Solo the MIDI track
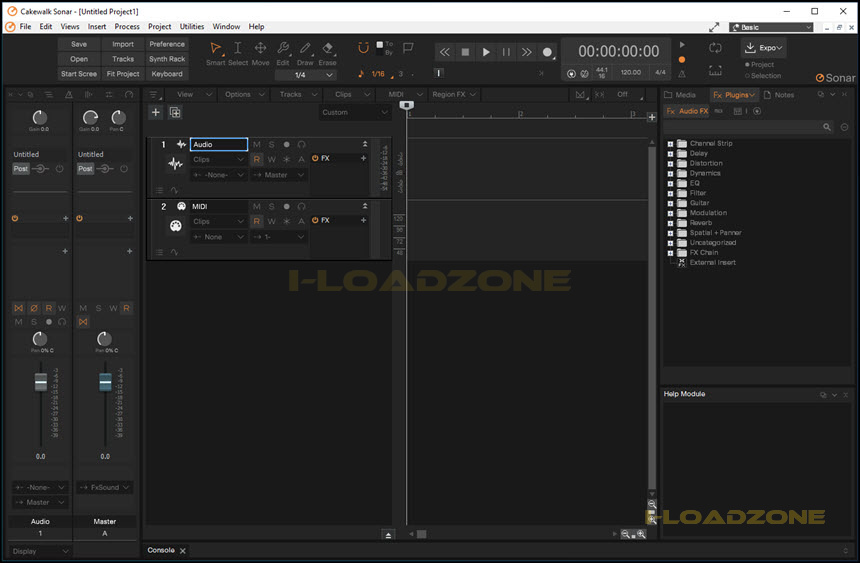This screenshot has height=563, width=860. (x=271, y=206)
